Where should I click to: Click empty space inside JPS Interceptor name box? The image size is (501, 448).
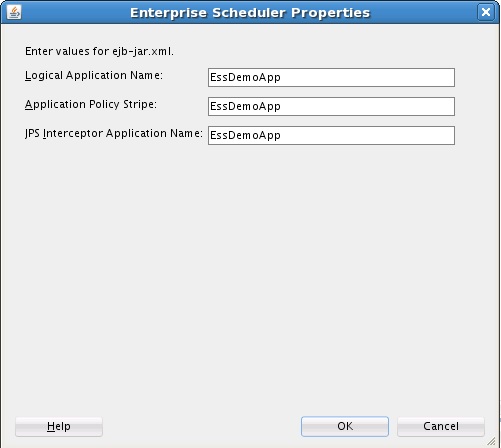coord(367,135)
